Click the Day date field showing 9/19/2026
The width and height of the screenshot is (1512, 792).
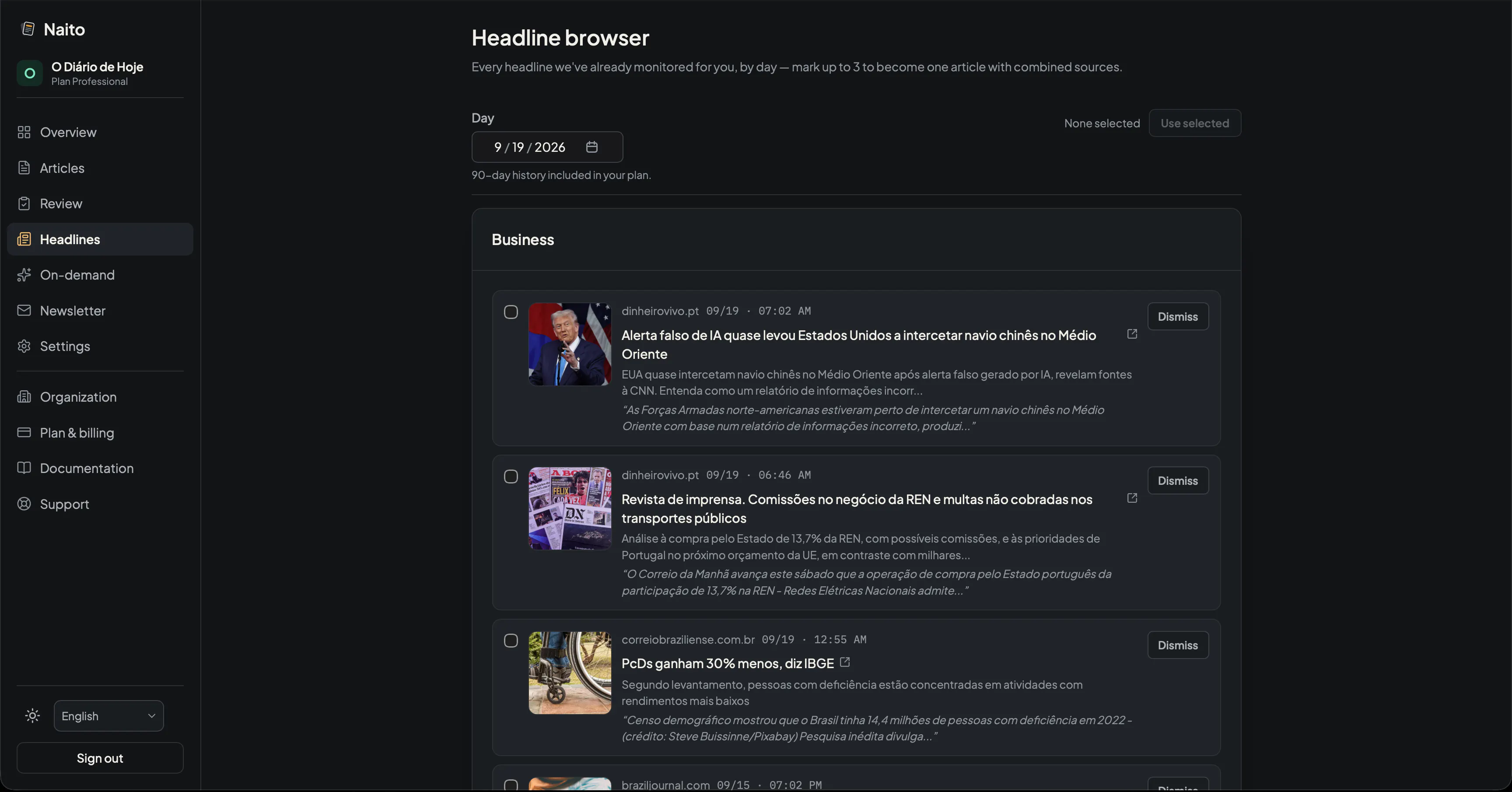[x=547, y=147]
